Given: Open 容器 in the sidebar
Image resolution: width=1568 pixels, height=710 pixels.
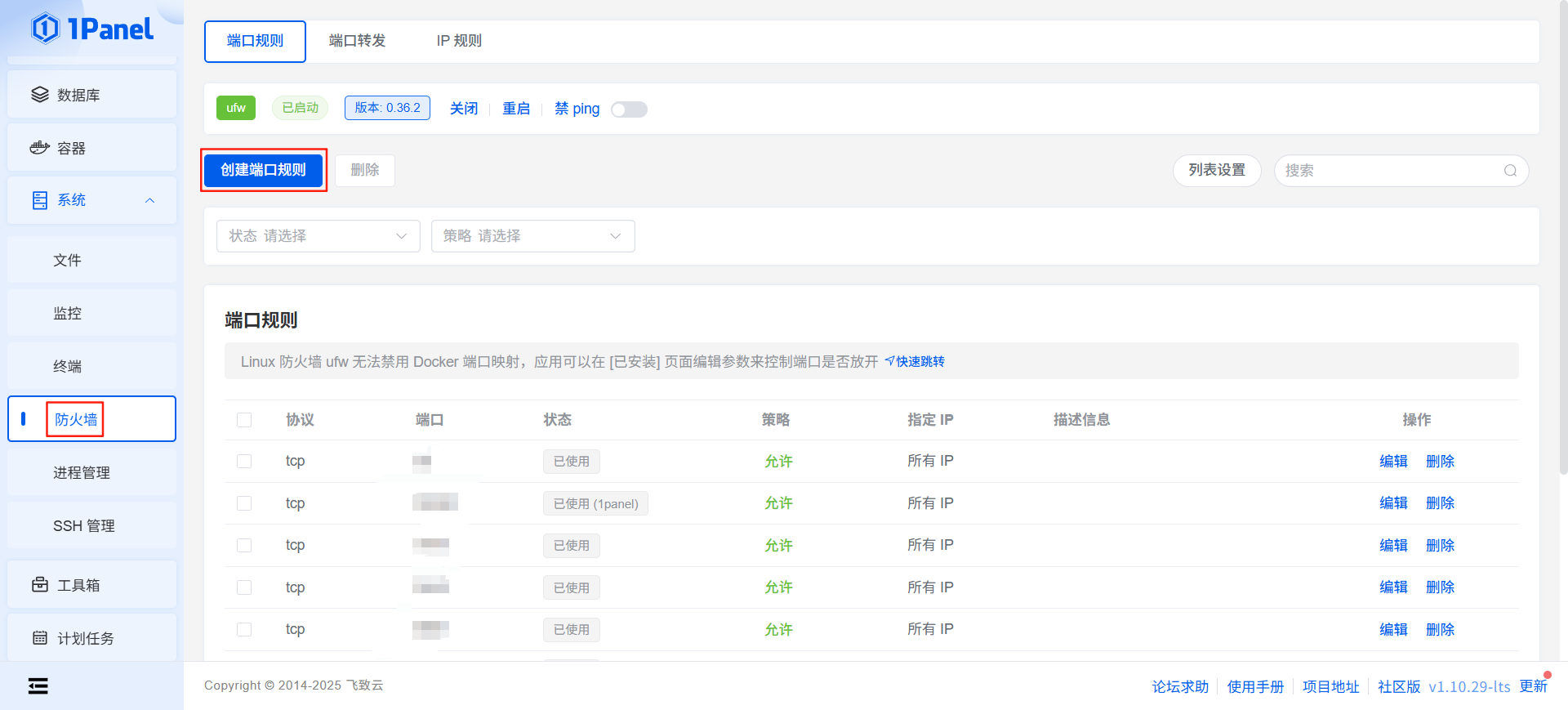Looking at the screenshot, I should (x=91, y=148).
